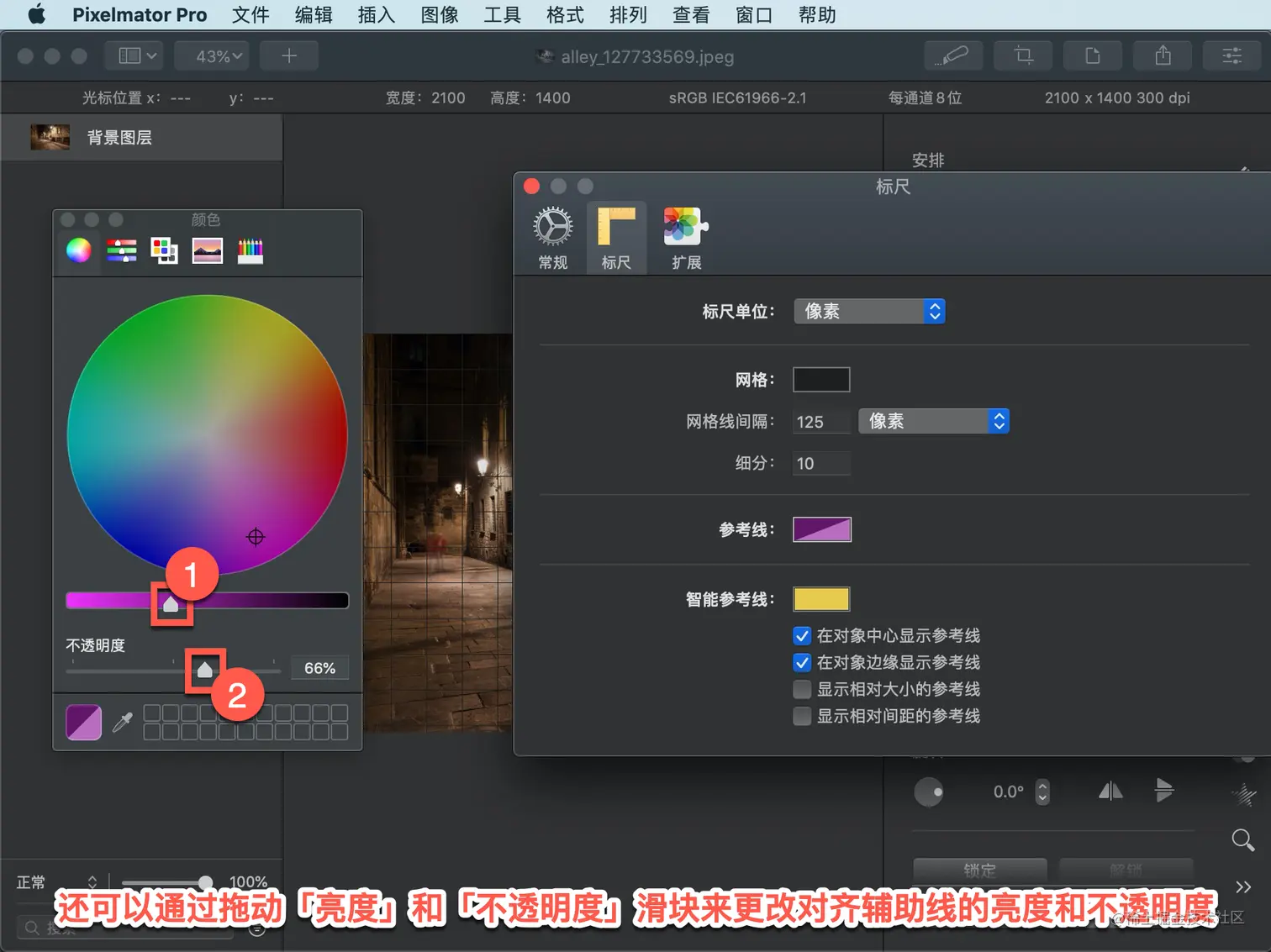Click the 智能参考线 yellow color well
The image size is (1271, 952).
pos(821,599)
